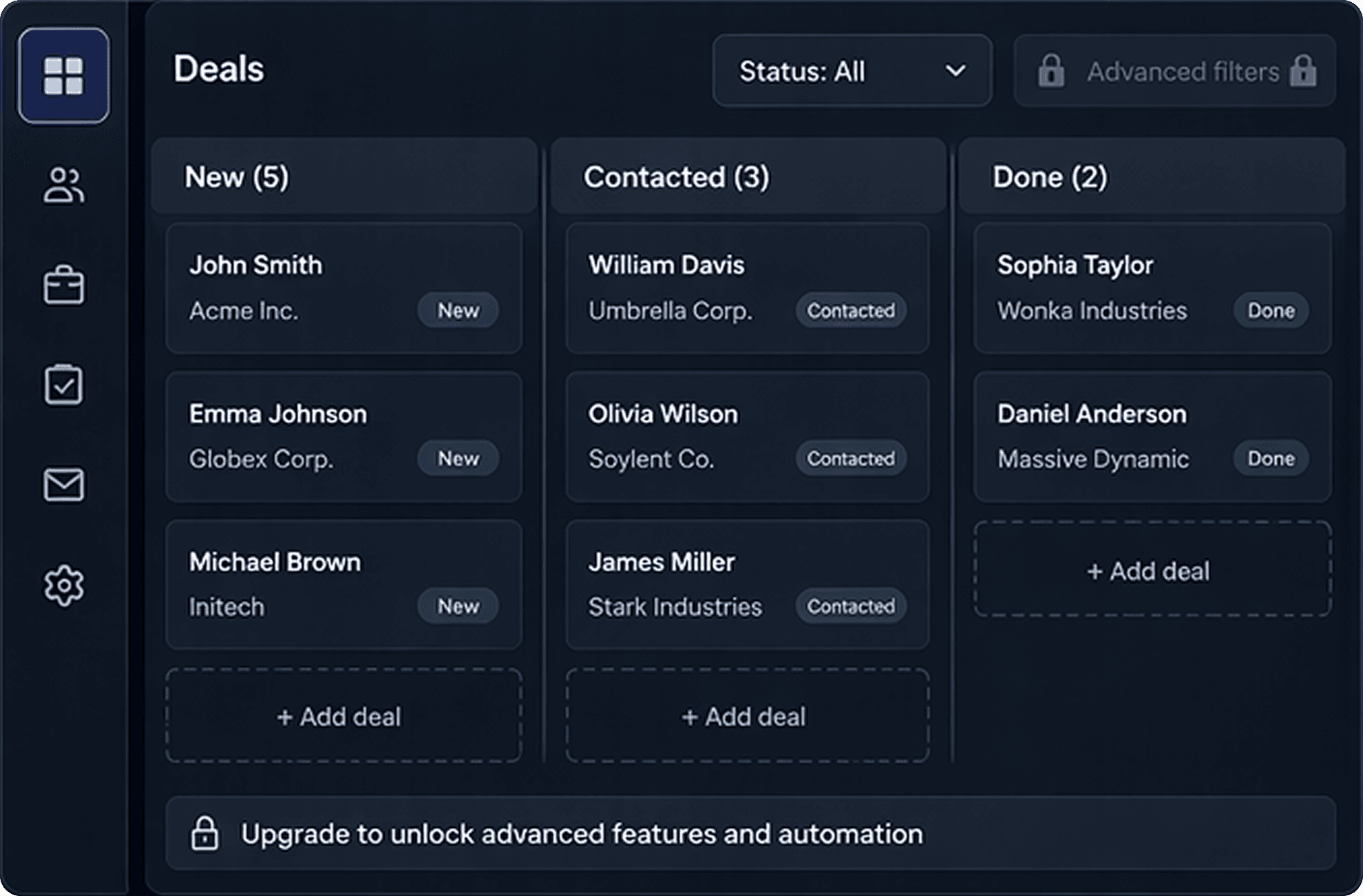Click the Done badge on Daniel Anderson card
The width and height of the screenshot is (1363, 896).
[1271, 458]
